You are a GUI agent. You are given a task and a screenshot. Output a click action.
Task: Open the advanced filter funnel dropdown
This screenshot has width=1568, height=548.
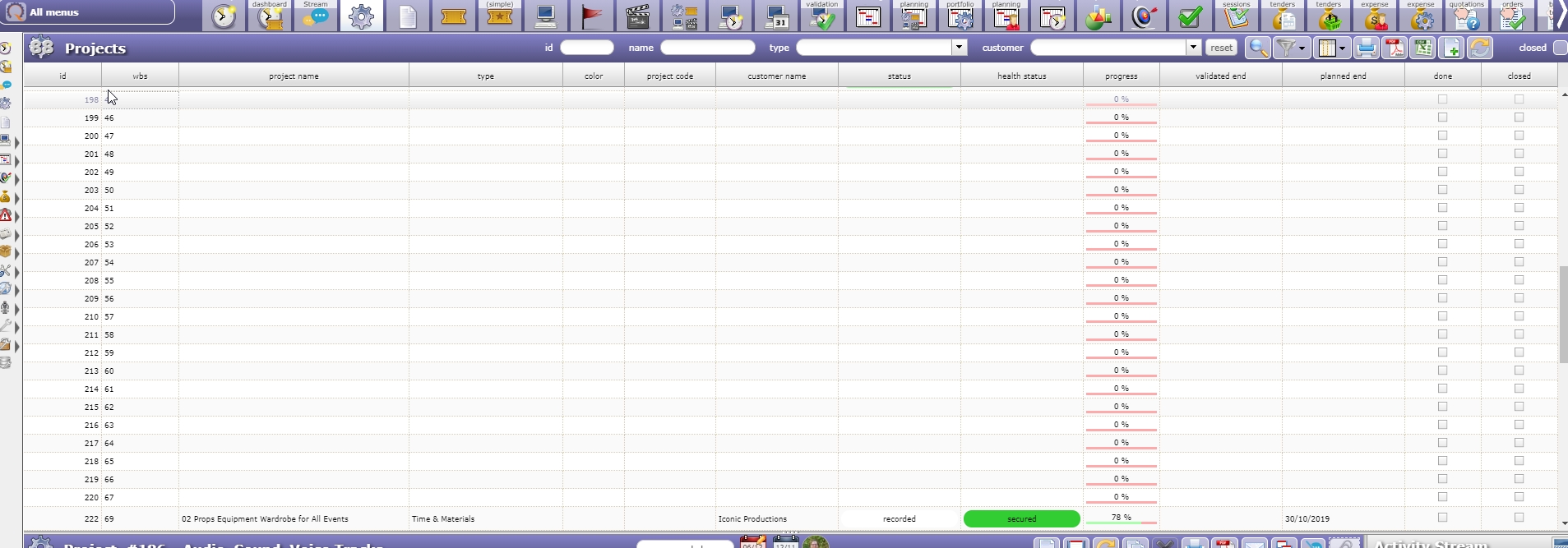click(x=1291, y=48)
